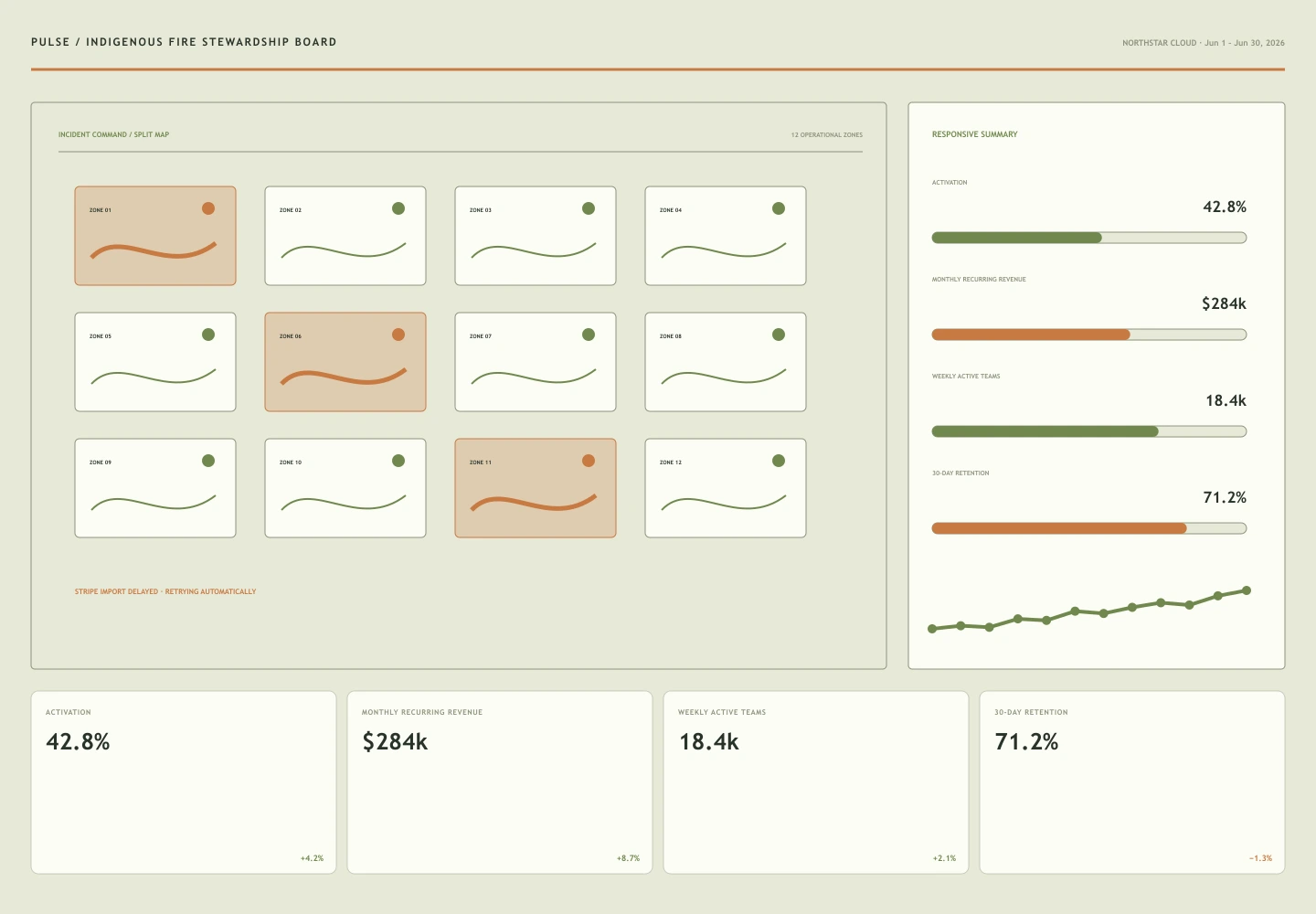Click the Zone 12 status dot
1316x914 pixels.
pos(779,461)
